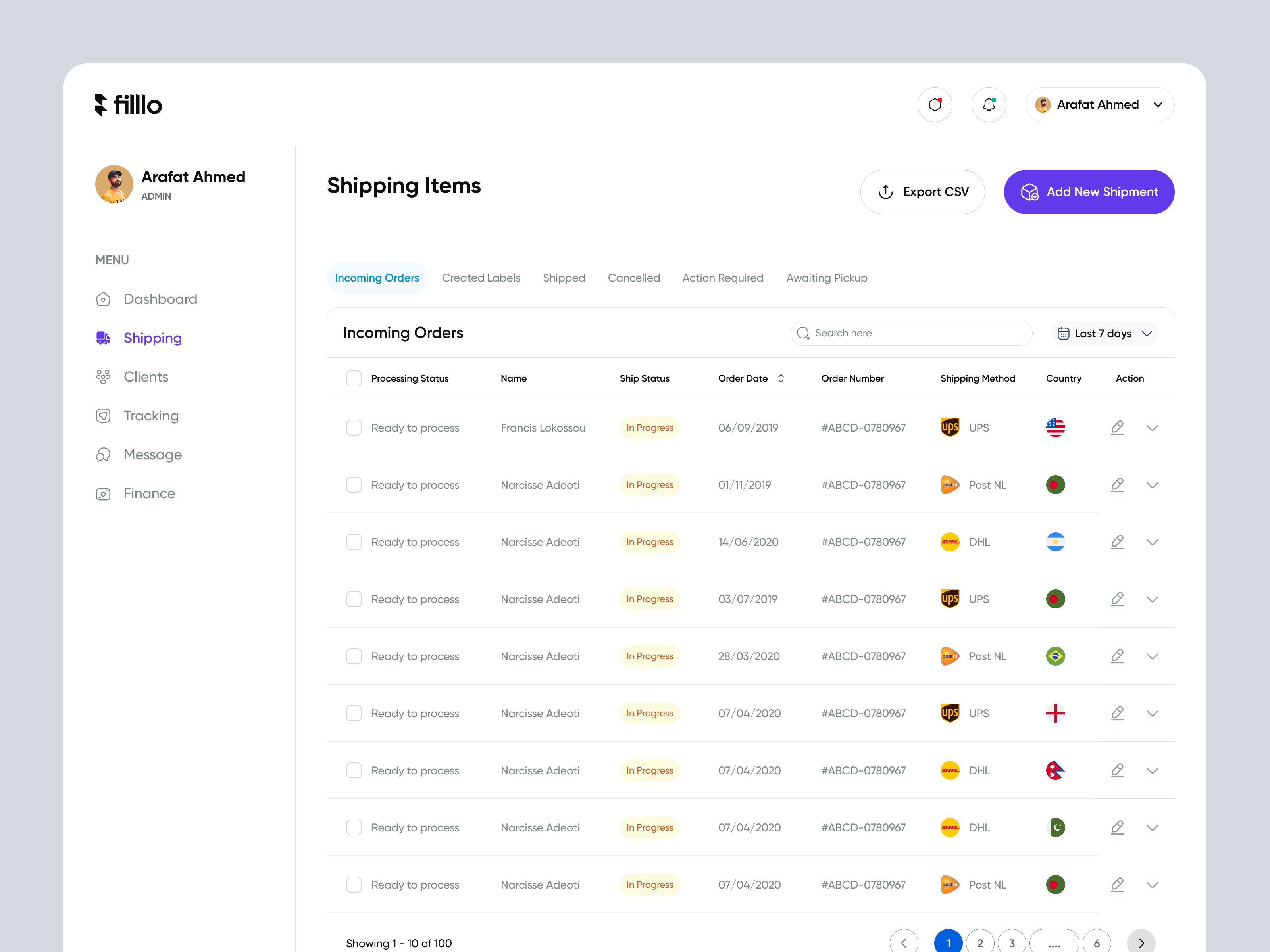Open the Clients section in the sidebar

[145, 376]
